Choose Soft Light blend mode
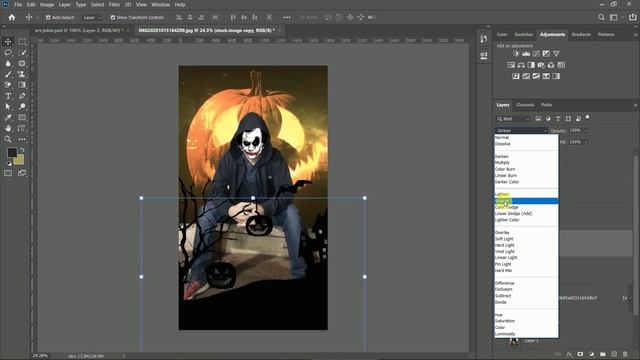Screen dimensions: 640x360 click(x=526, y=239)
